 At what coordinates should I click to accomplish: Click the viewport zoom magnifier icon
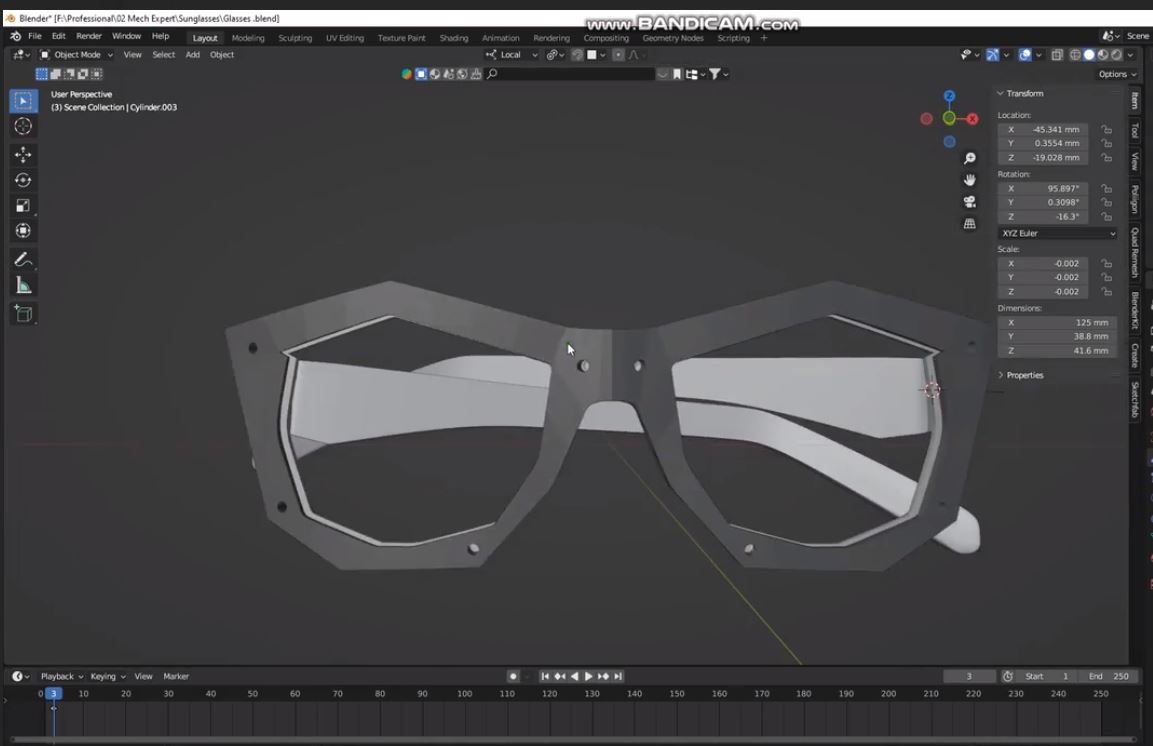pos(970,159)
